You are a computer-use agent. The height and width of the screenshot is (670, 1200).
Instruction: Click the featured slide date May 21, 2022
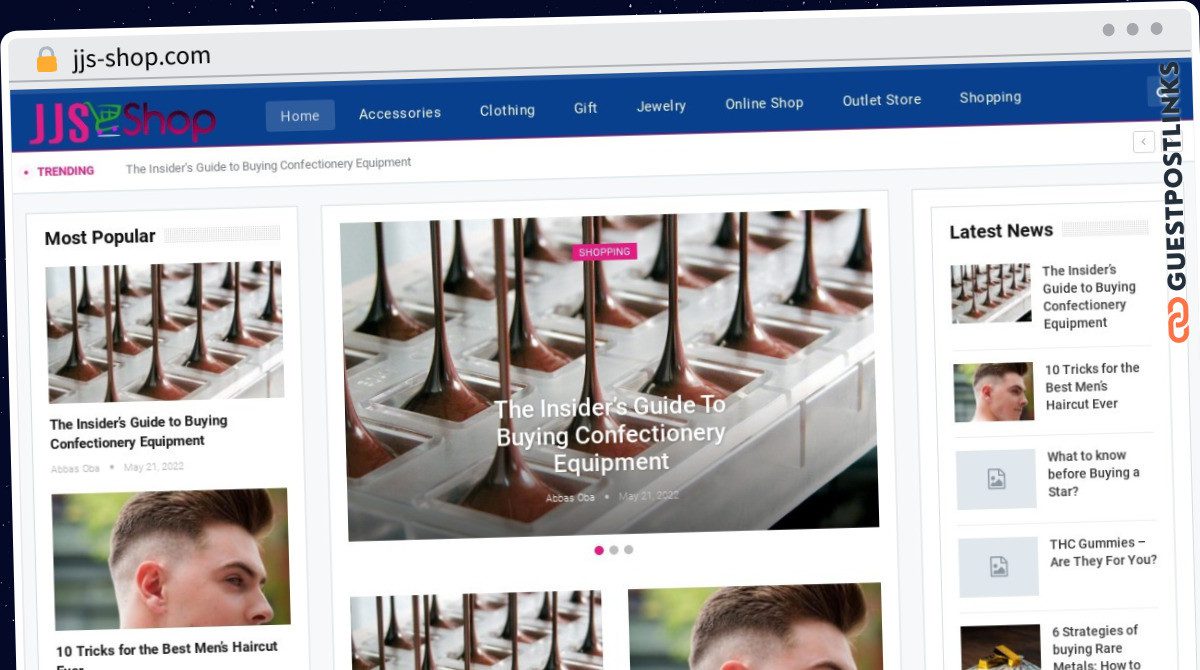(x=649, y=496)
